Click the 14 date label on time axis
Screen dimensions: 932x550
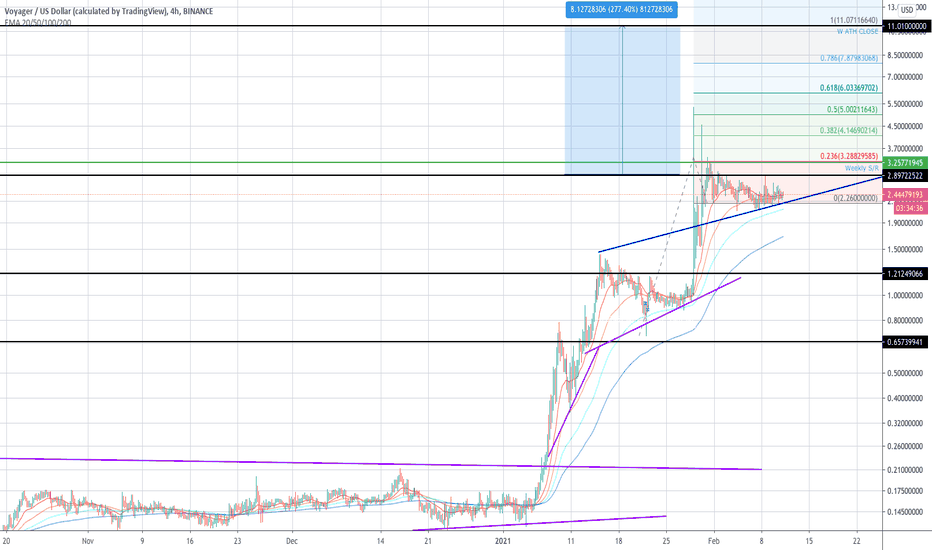(x=380, y=541)
